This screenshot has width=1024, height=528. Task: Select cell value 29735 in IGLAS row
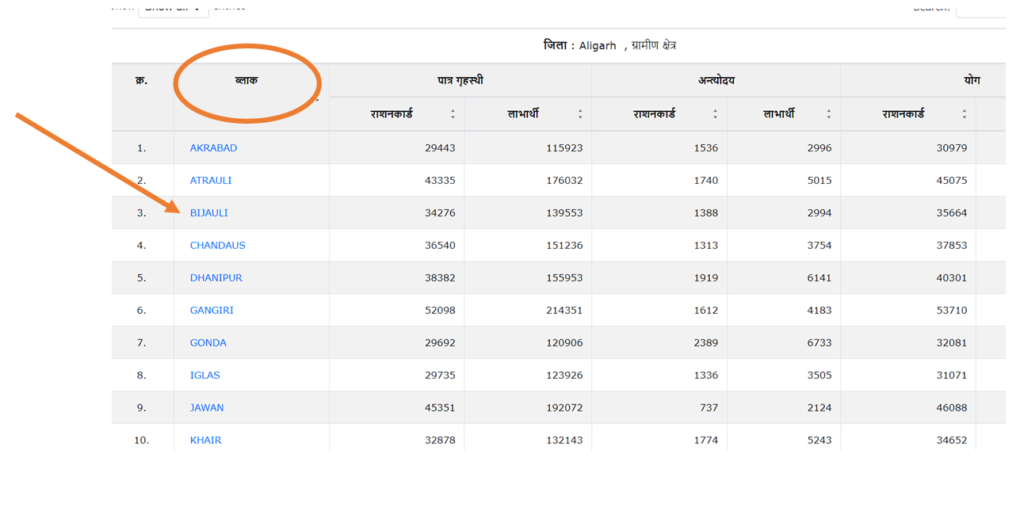click(440, 376)
